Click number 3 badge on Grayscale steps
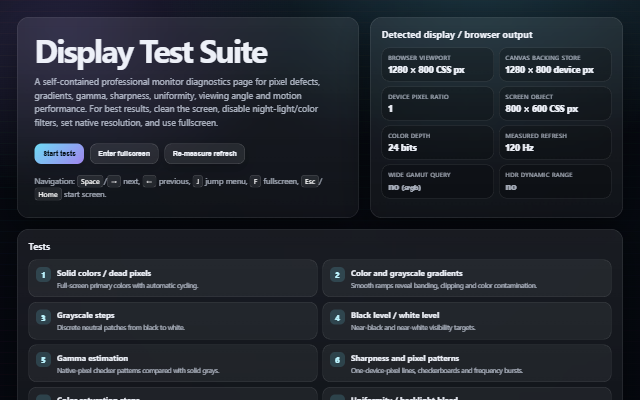 click(x=43, y=318)
